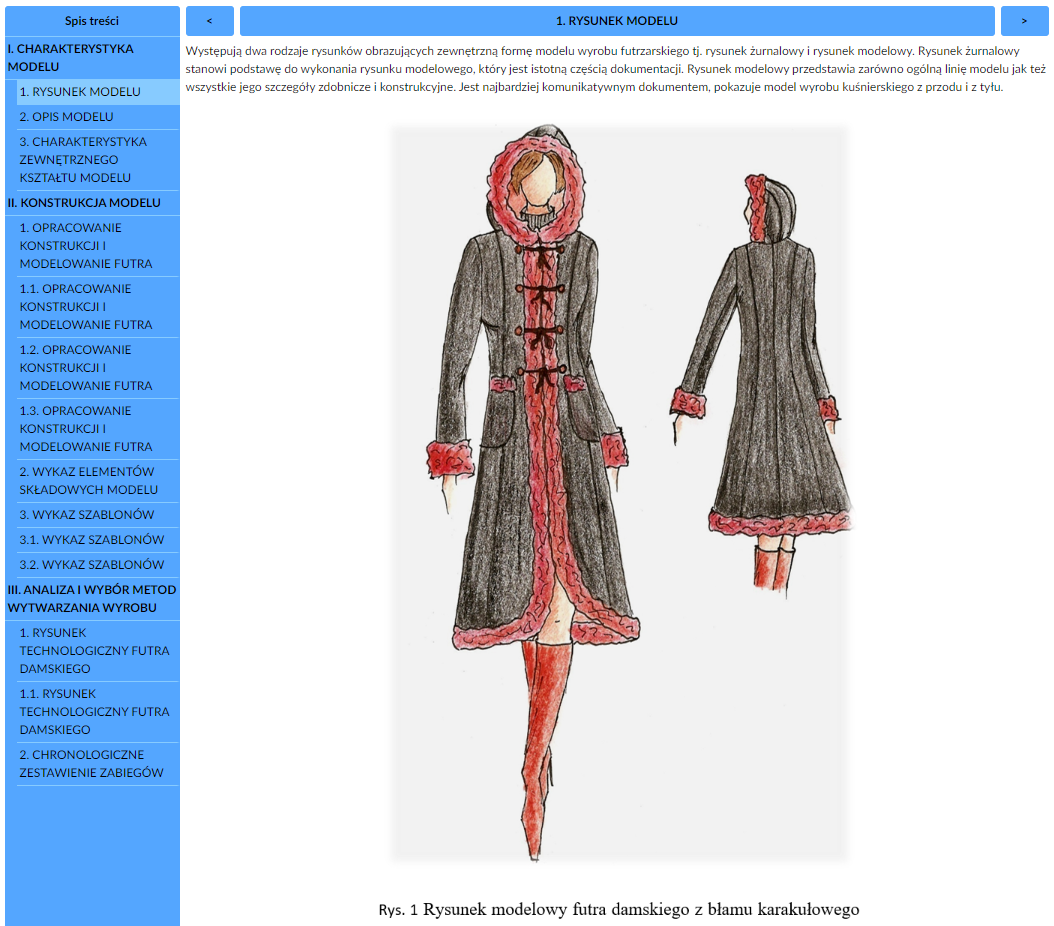Screen dimensions: 1054x926
Task: Open "1. OPRACOWANIE KONSTRUKCJI I MODELOWANIE FUTRA" entry
Action: pyautogui.click(x=98, y=246)
